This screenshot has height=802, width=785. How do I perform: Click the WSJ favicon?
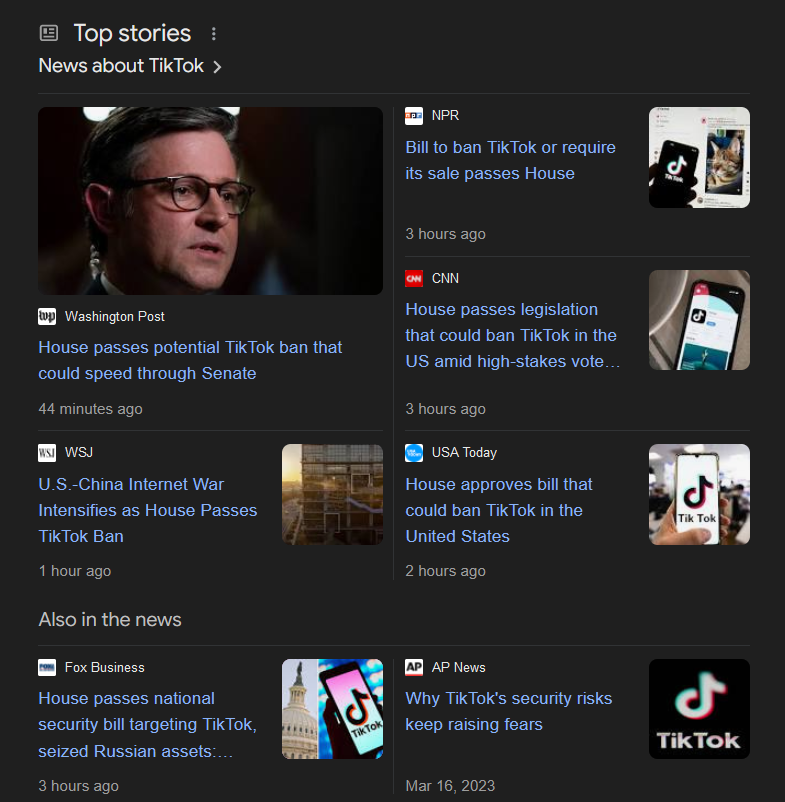pyautogui.click(x=47, y=453)
